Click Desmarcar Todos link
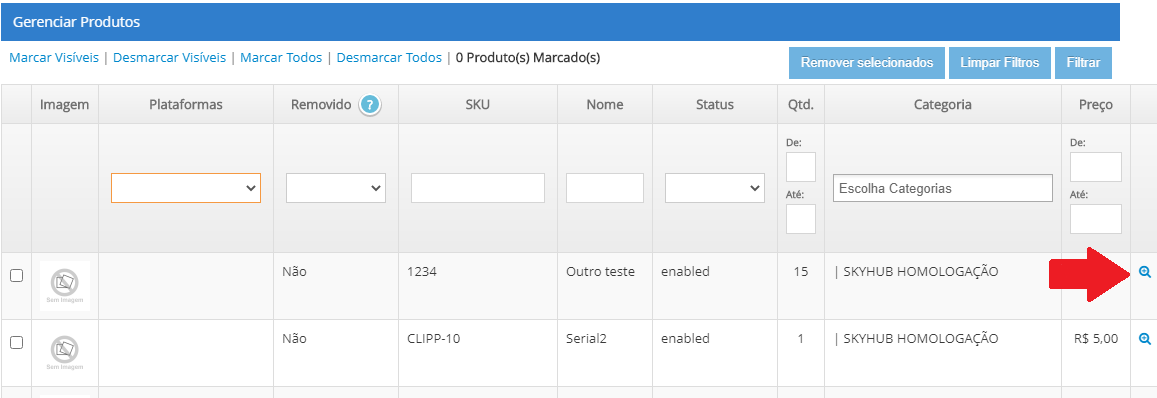This screenshot has height=398, width=1157. pyautogui.click(x=389, y=58)
